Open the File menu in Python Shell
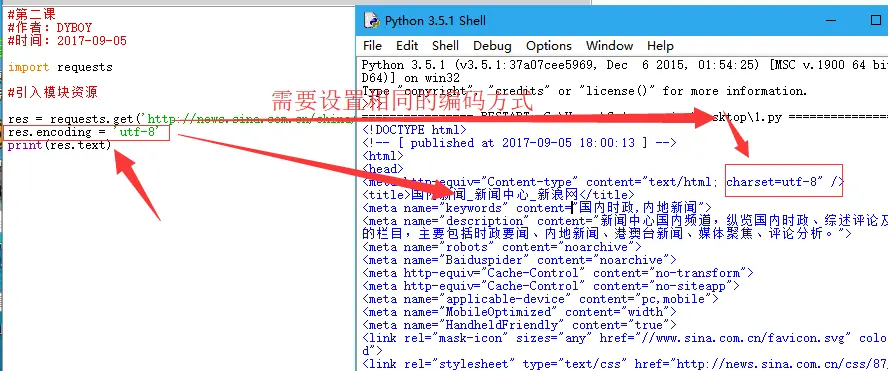888x371 pixels. coord(372,46)
